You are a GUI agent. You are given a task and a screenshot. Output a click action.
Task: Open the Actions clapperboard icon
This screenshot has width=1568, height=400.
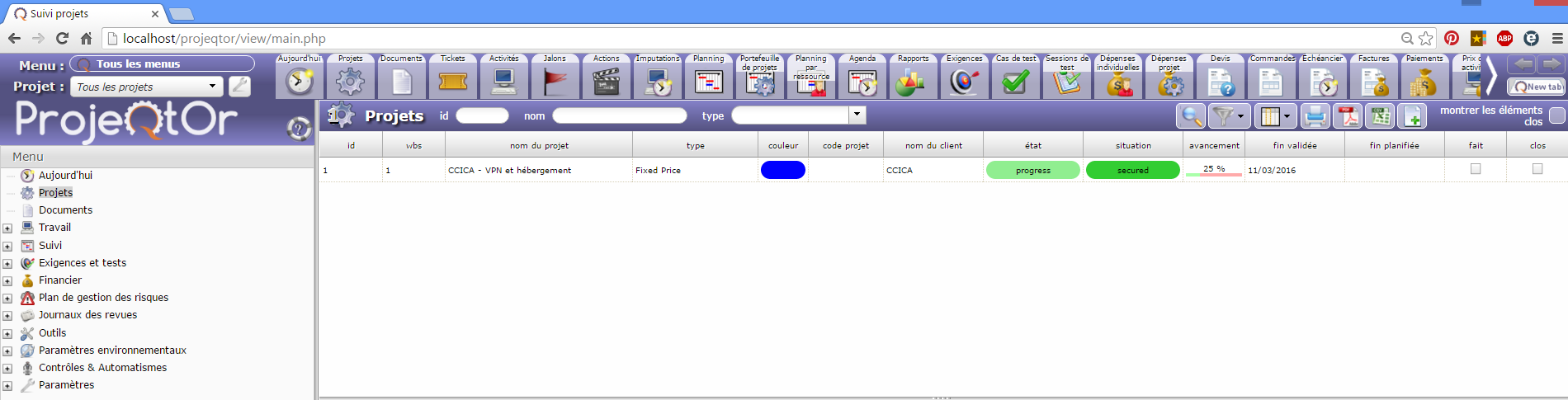(x=607, y=82)
